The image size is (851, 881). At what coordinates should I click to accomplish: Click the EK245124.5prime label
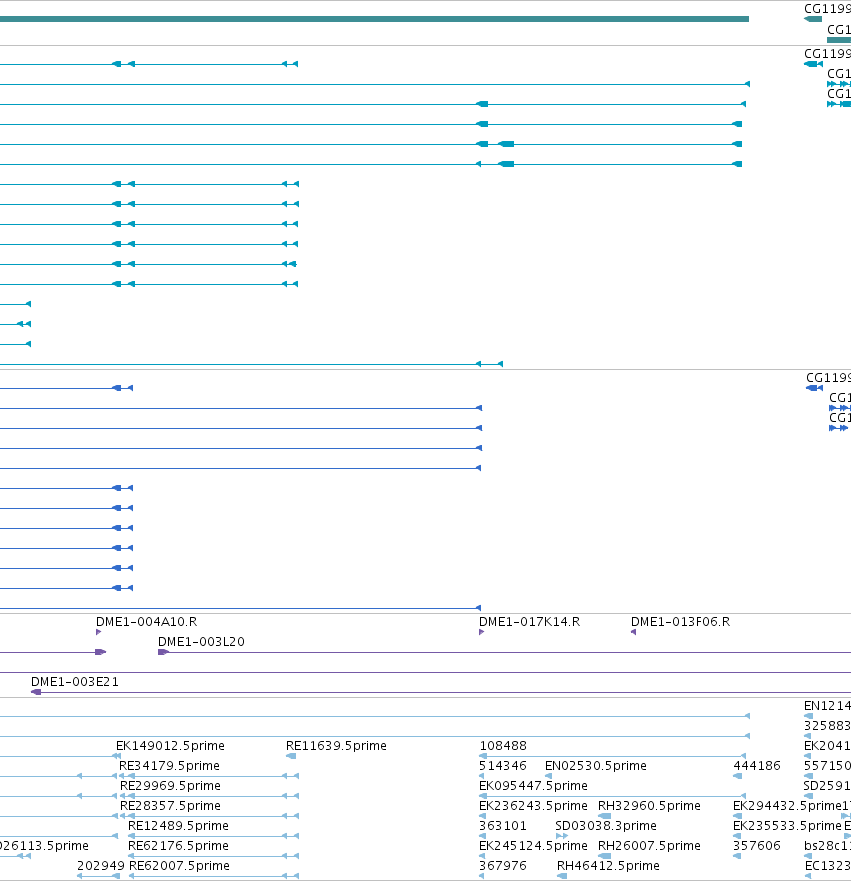click(533, 846)
